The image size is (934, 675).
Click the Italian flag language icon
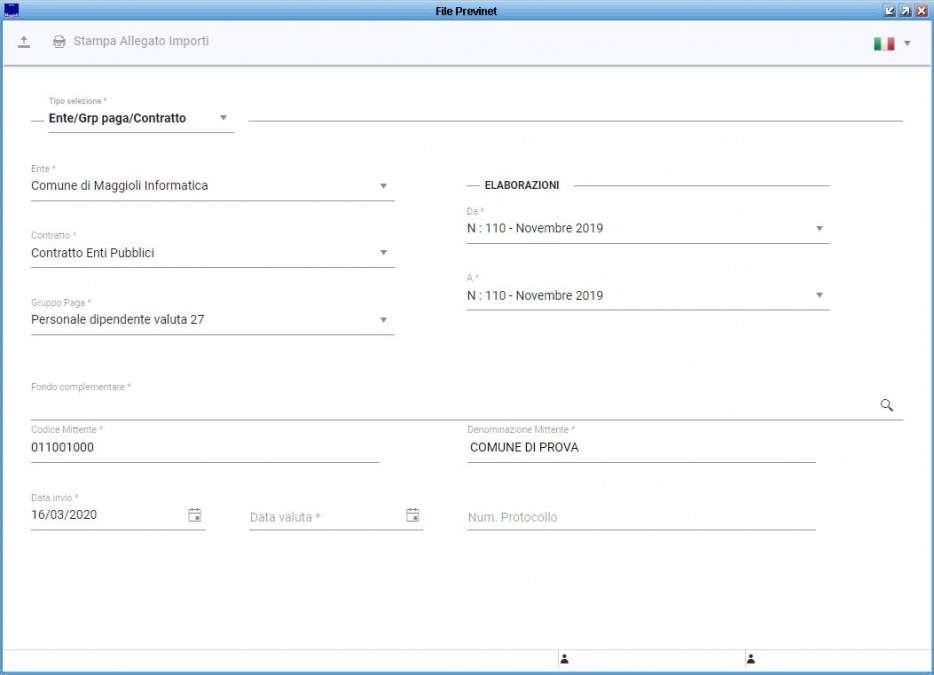pos(884,43)
